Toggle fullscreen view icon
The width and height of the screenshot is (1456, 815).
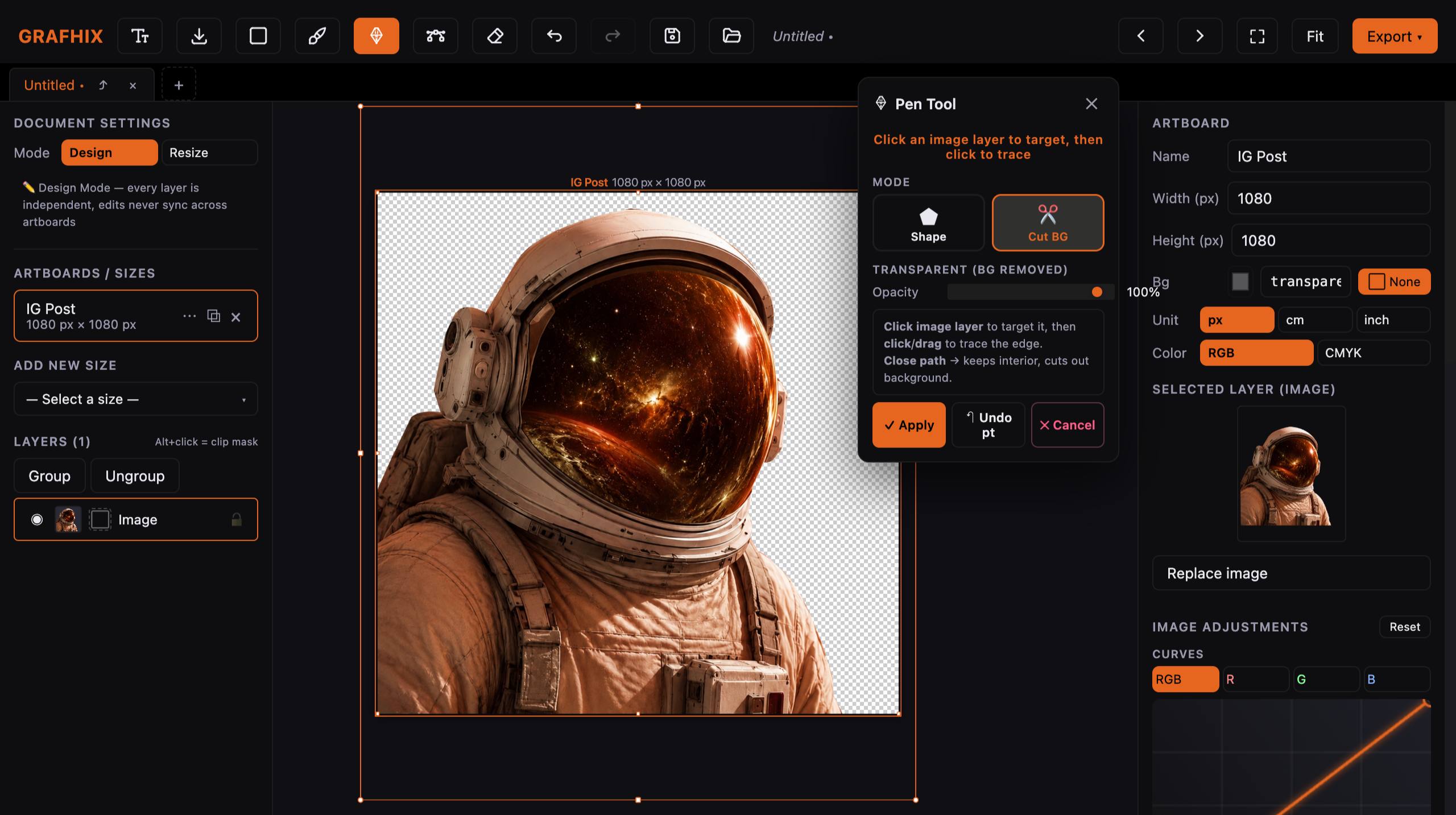point(1258,36)
